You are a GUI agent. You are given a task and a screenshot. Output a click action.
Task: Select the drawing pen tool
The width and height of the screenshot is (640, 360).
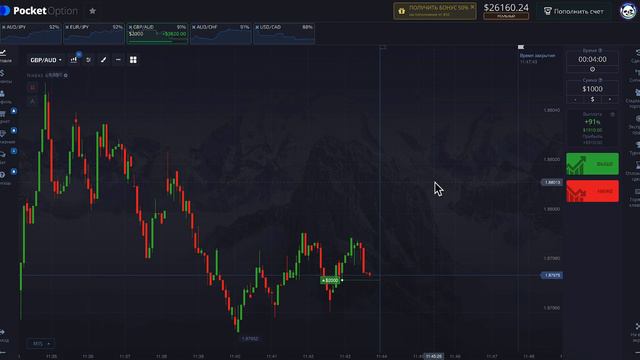tap(104, 60)
